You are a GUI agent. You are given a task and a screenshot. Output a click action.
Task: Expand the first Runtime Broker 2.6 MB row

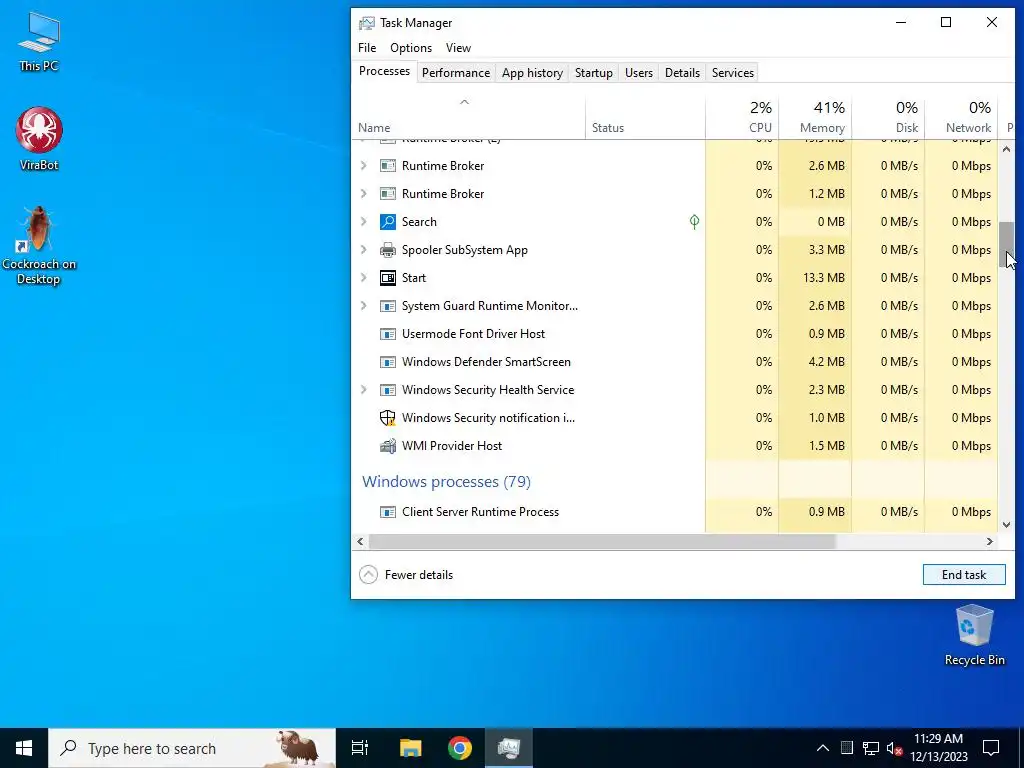pos(364,166)
